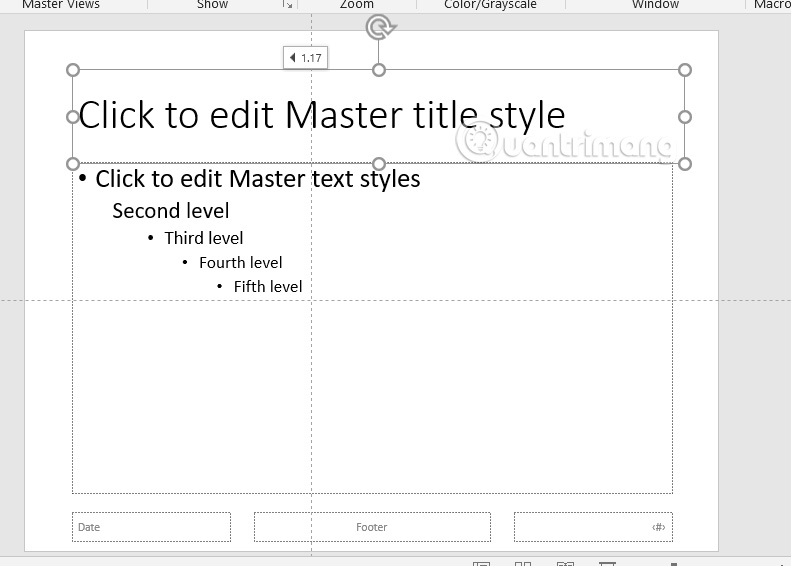Click the rotation handle above the title placeholder

coord(381,27)
